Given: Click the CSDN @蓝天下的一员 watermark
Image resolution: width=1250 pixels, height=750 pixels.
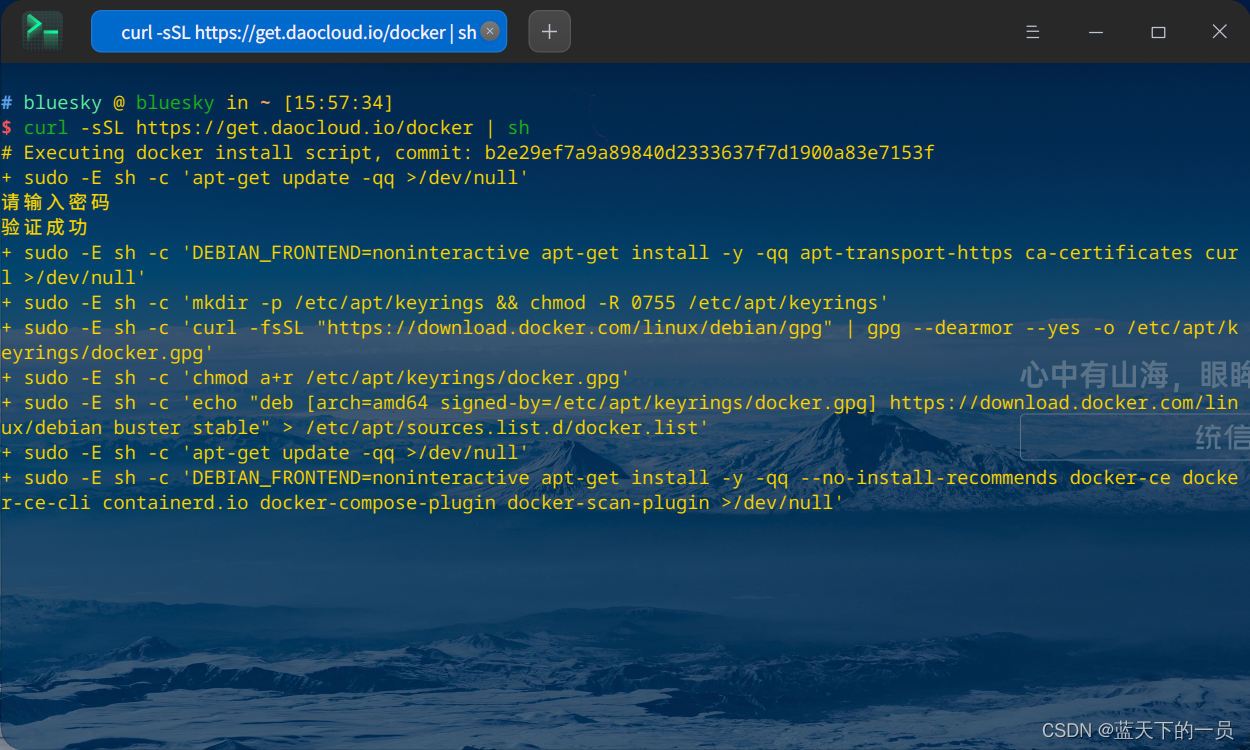Looking at the screenshot, I should pyautogui.click(x=1140, y=731).
